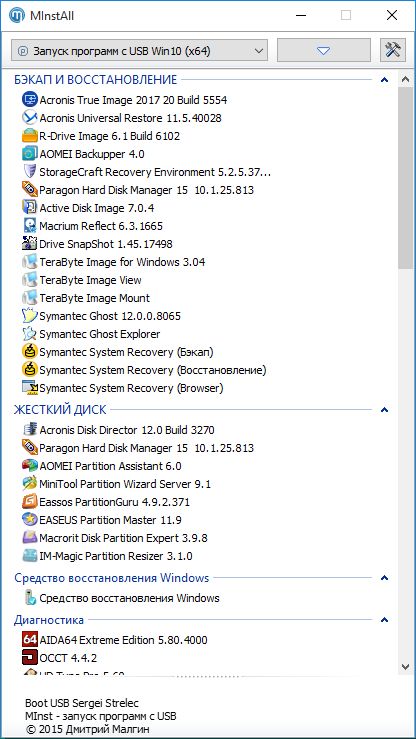Click the Drive SnapShot icon
Image resolution: width=416 pixels, height=739 pixels.
click(x=30, y=244)
